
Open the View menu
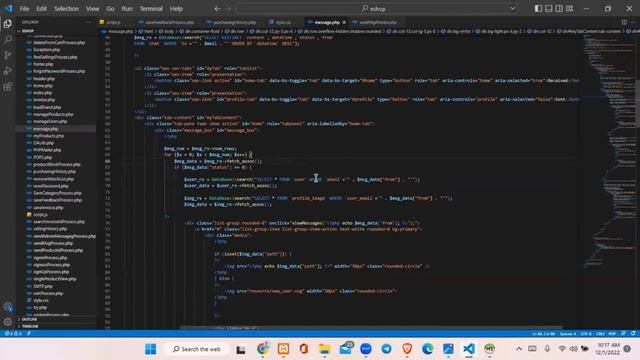click(93, 9)
